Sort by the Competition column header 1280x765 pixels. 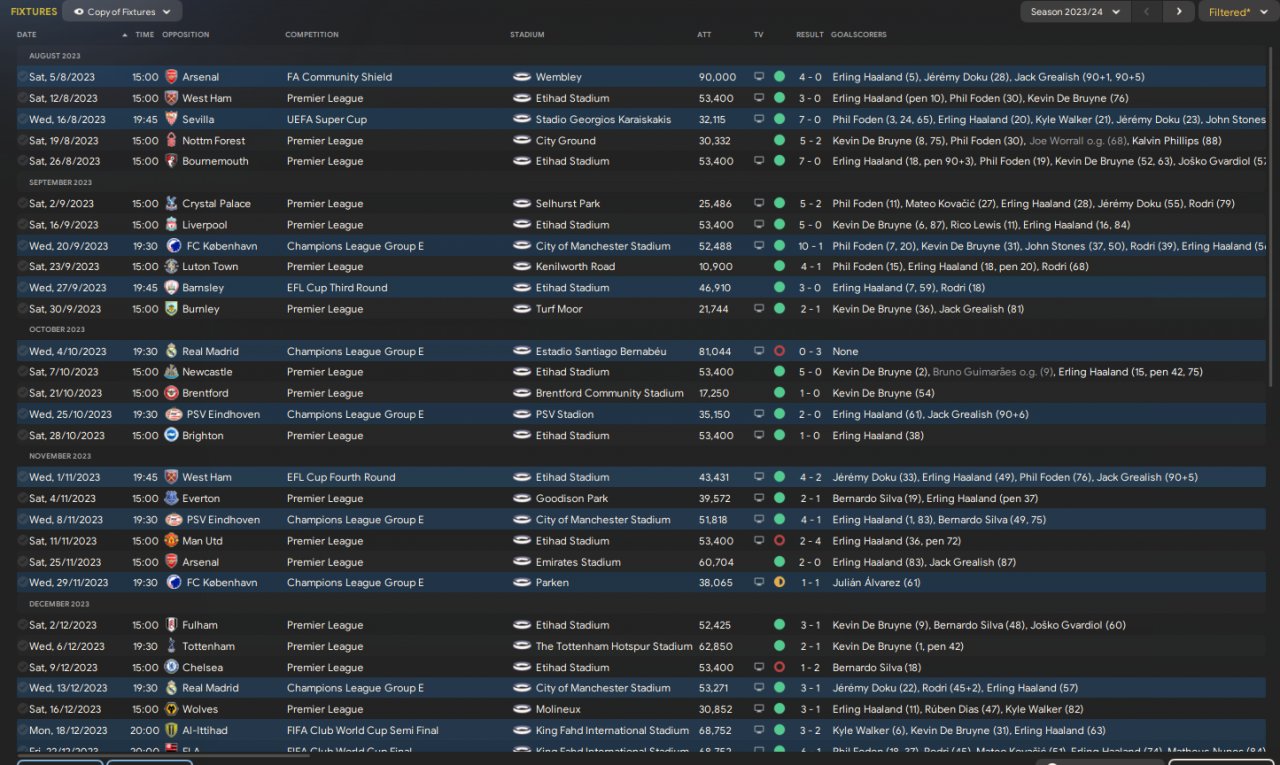(x=312, y=35)
